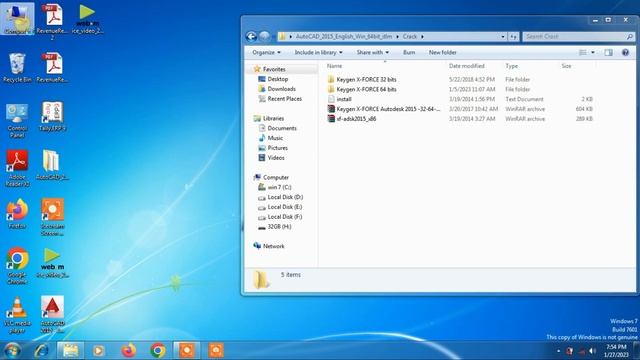Click the Explorer Forward arrow button

click(x=264, y=37)
